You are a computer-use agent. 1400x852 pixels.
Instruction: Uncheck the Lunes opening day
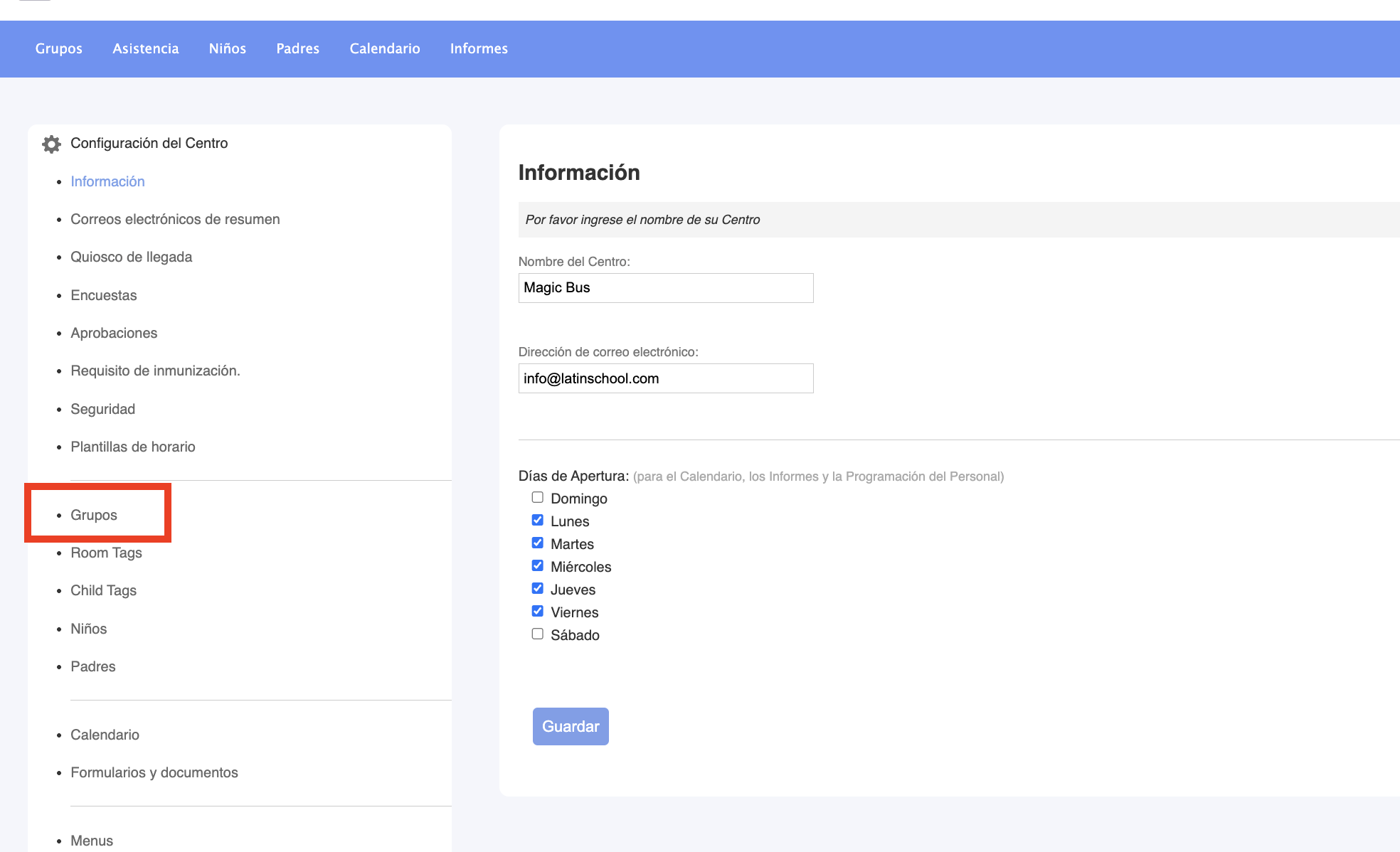pyautogui.click(x=538, y=520)
